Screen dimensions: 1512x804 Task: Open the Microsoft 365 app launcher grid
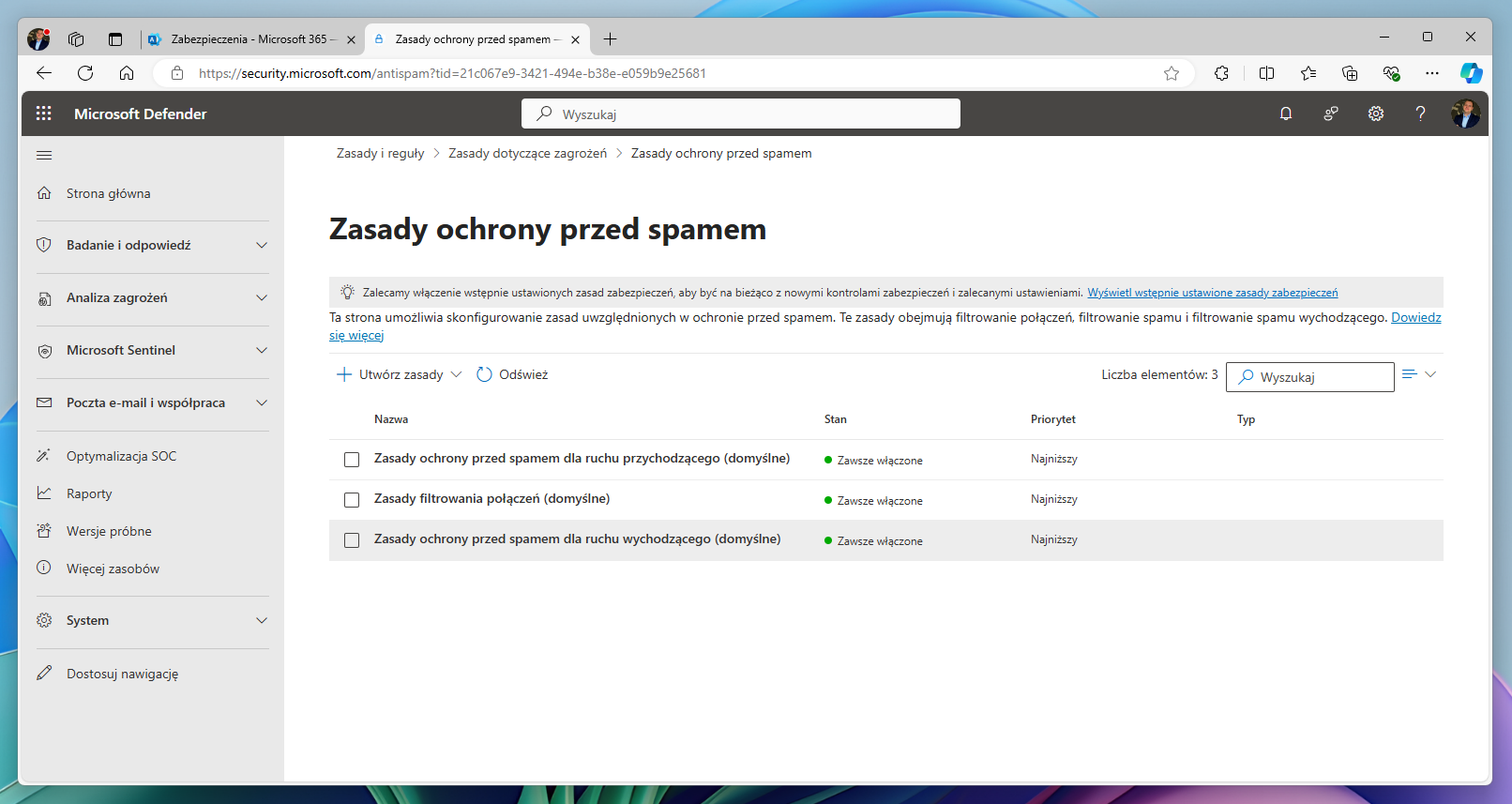[43, 114]
